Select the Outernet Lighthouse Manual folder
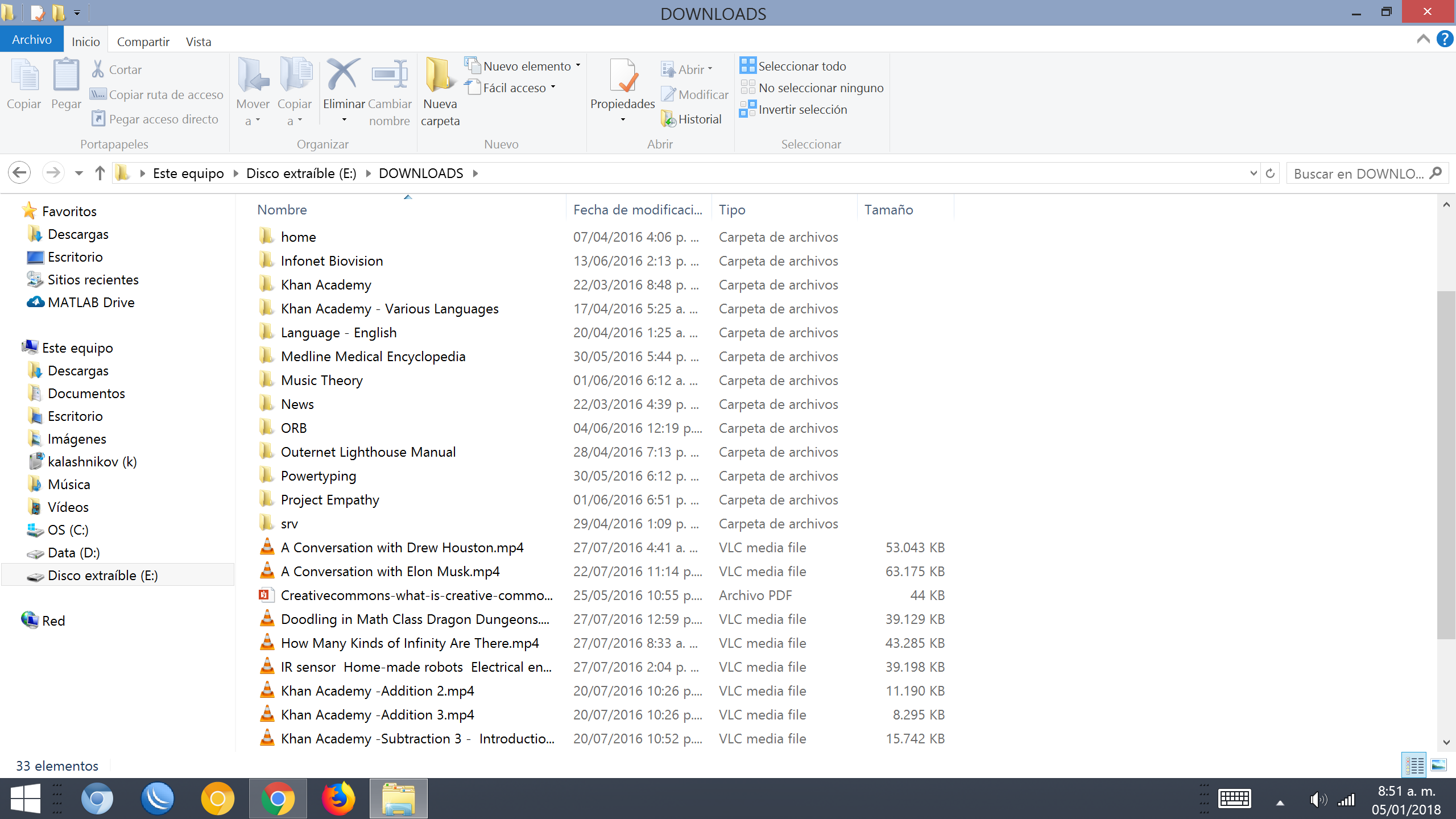 pyautogui.click(x=368, y=452)
